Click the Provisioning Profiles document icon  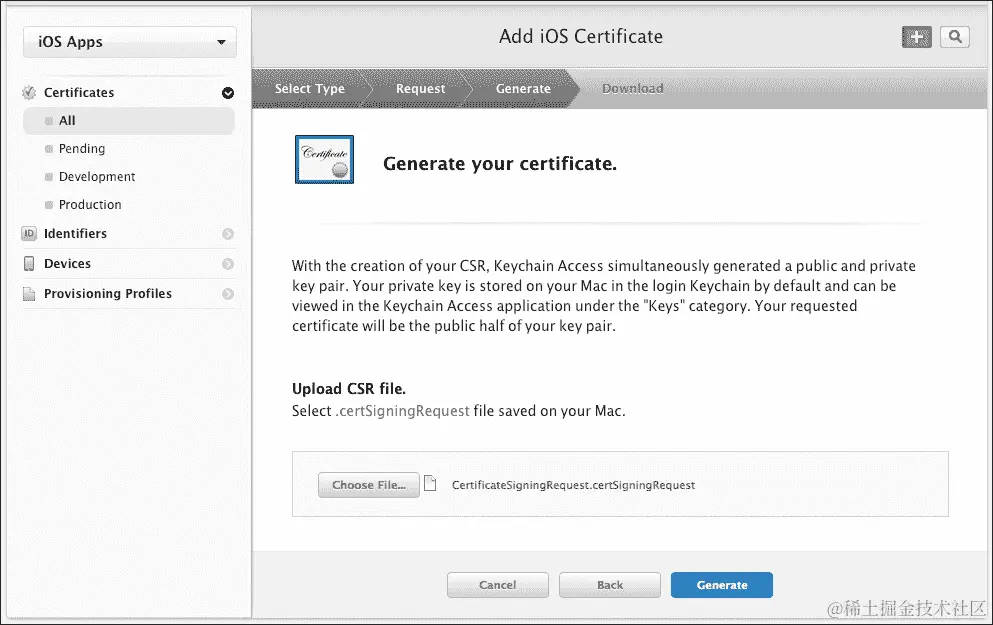29,294
